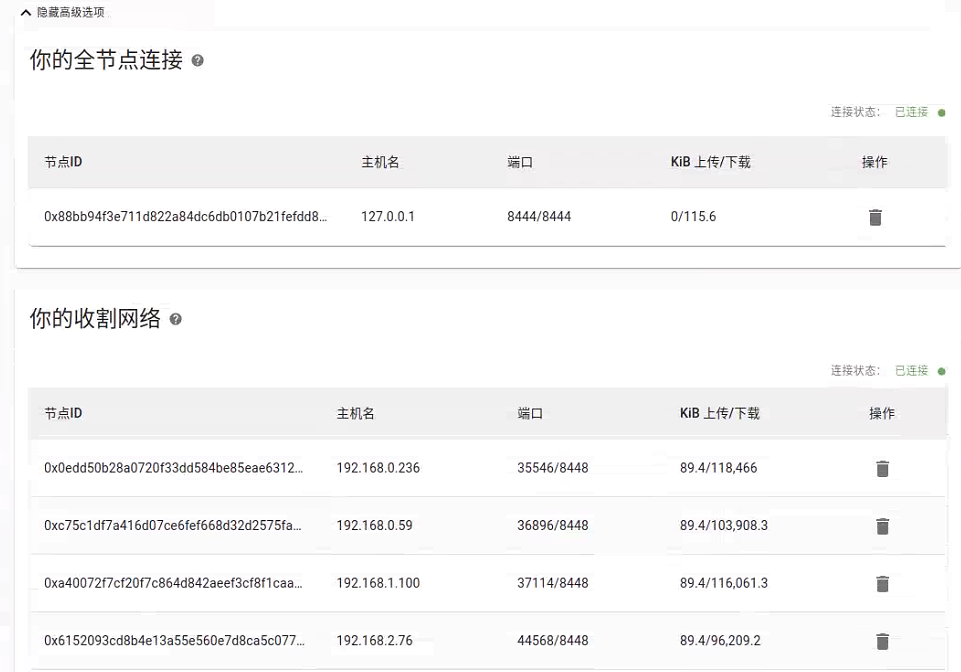Click hostname cell 192.168.0.236
961x672 pixels.
(x=378, y=468)
